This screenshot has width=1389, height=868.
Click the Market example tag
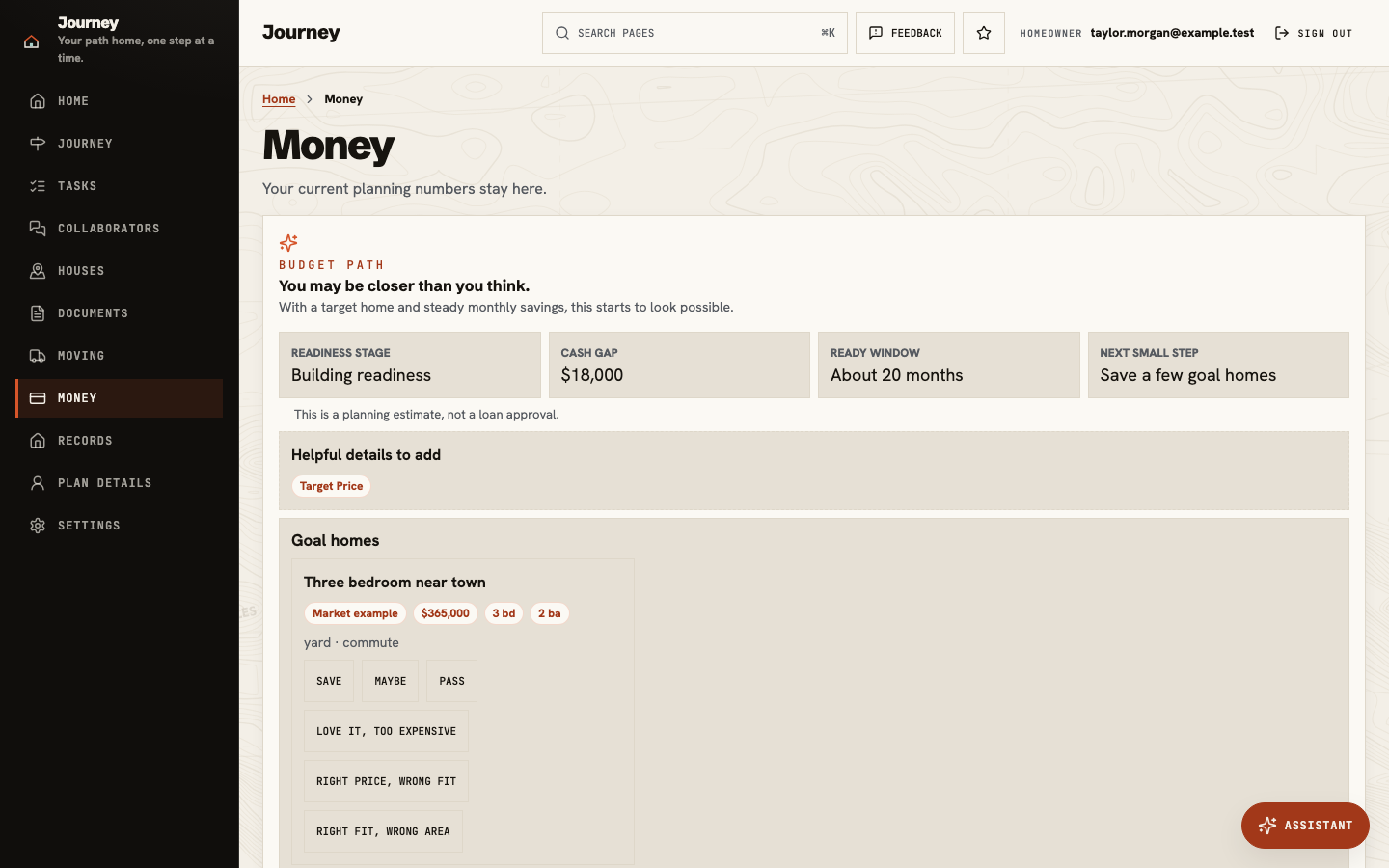pyautogui.click(x=355, y=613)
